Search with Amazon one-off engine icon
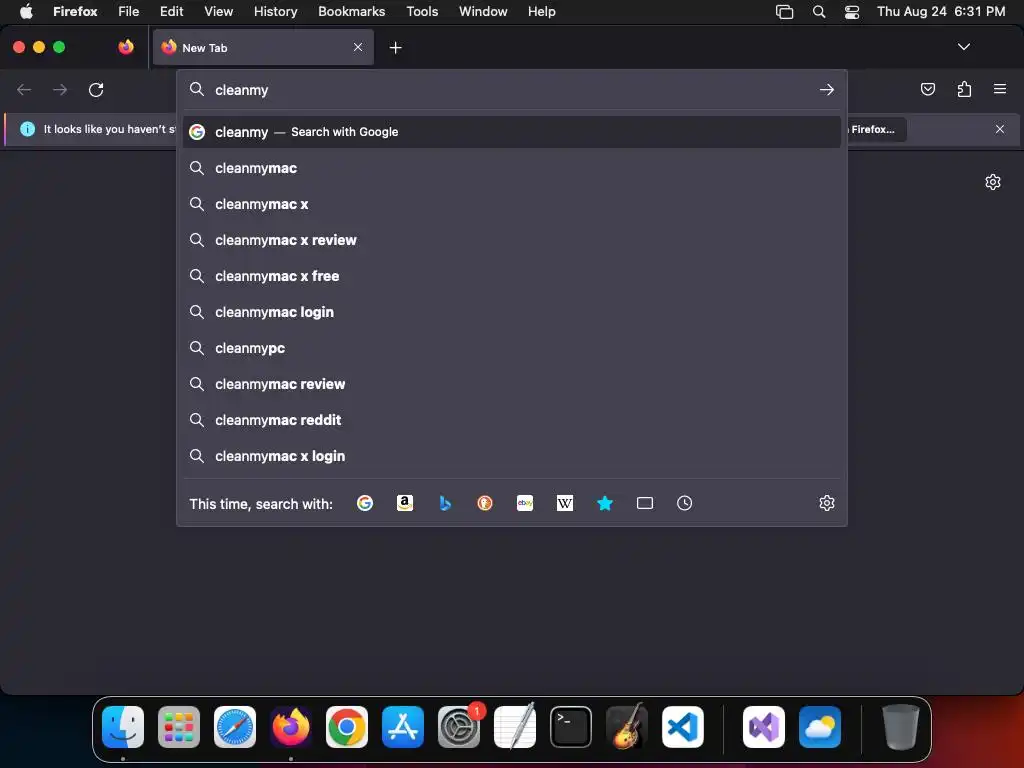The height and width of the screenshot is (768, 1024). (405, 503)
